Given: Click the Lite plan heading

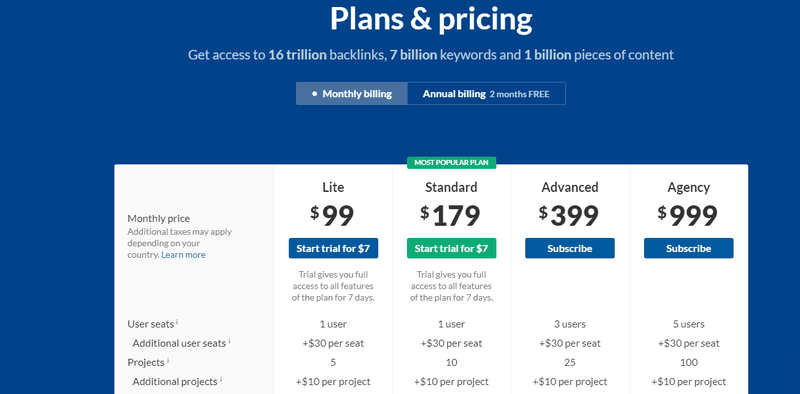Looking at the screenshot, I should point(333,187).
